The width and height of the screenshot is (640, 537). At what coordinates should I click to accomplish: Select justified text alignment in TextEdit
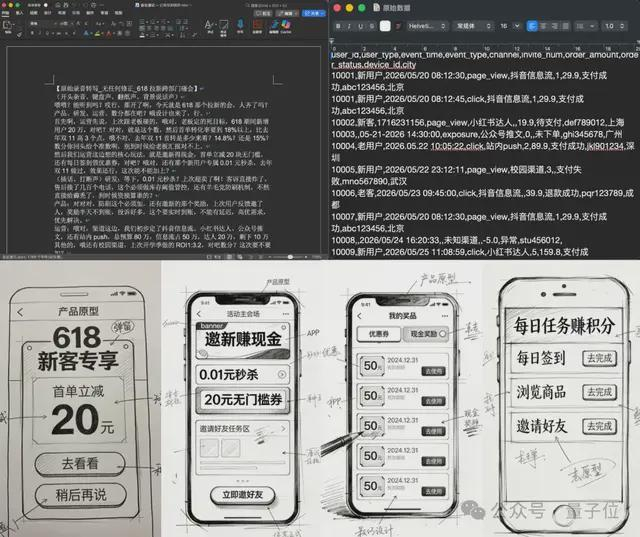(565, 26)
